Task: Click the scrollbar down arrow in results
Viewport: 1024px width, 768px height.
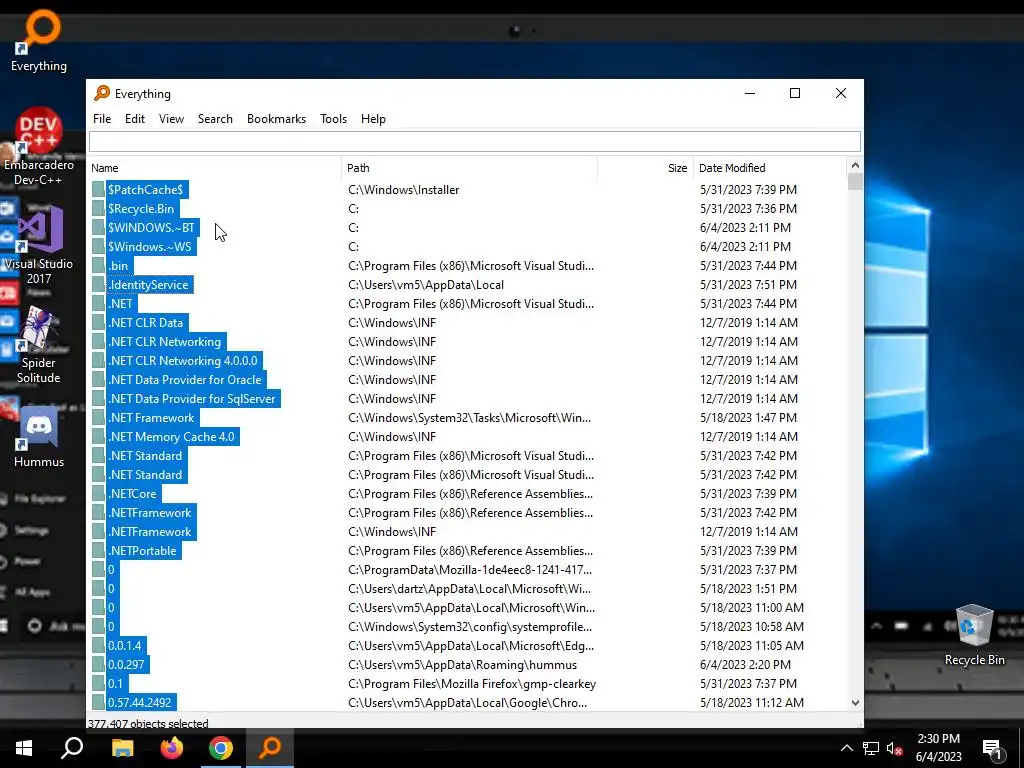Action: pos(855,703)
